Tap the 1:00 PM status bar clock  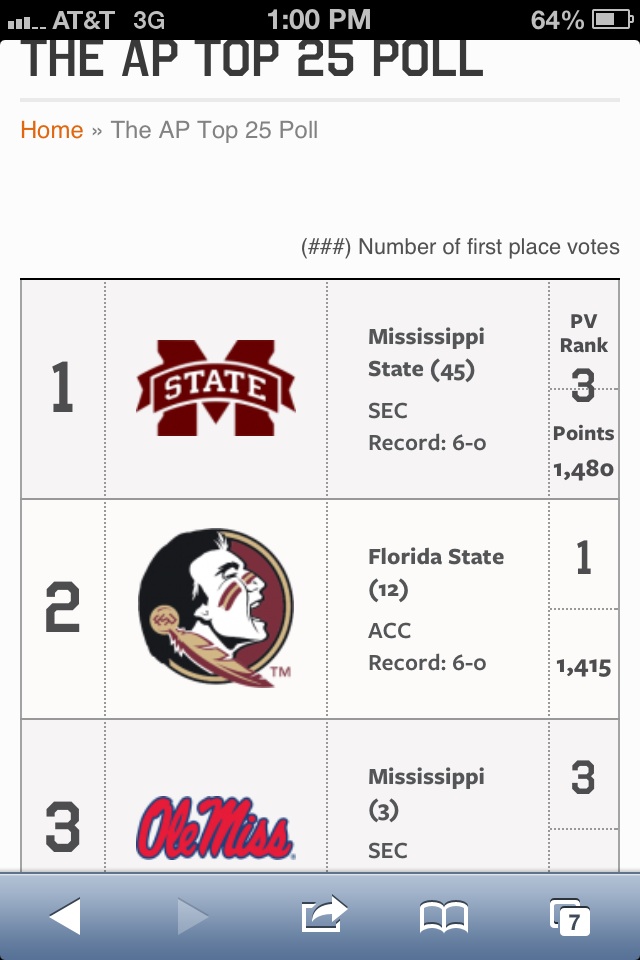(x=319, y=19)
